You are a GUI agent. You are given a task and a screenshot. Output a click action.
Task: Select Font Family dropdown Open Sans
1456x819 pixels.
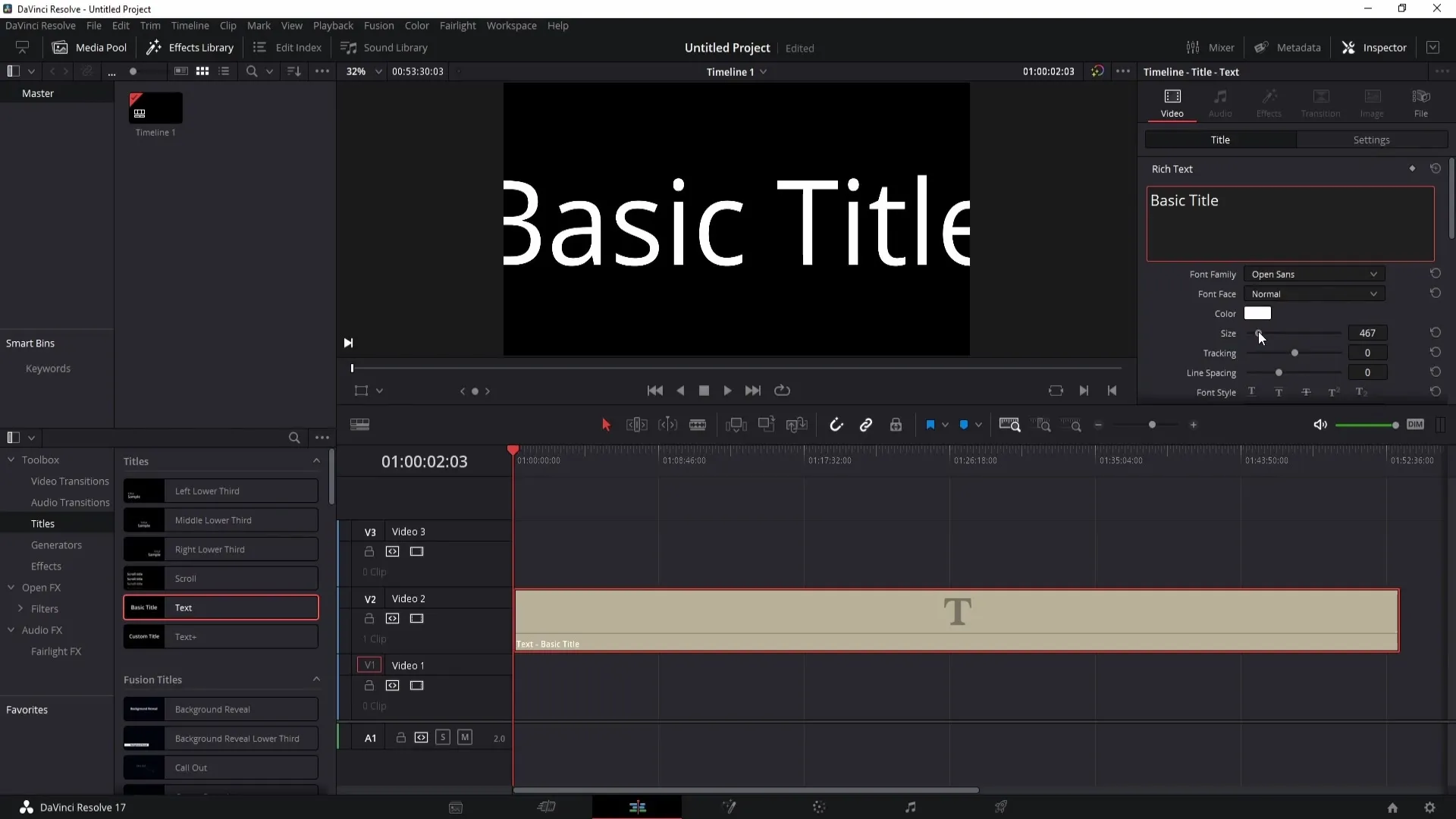(1313, 273)
